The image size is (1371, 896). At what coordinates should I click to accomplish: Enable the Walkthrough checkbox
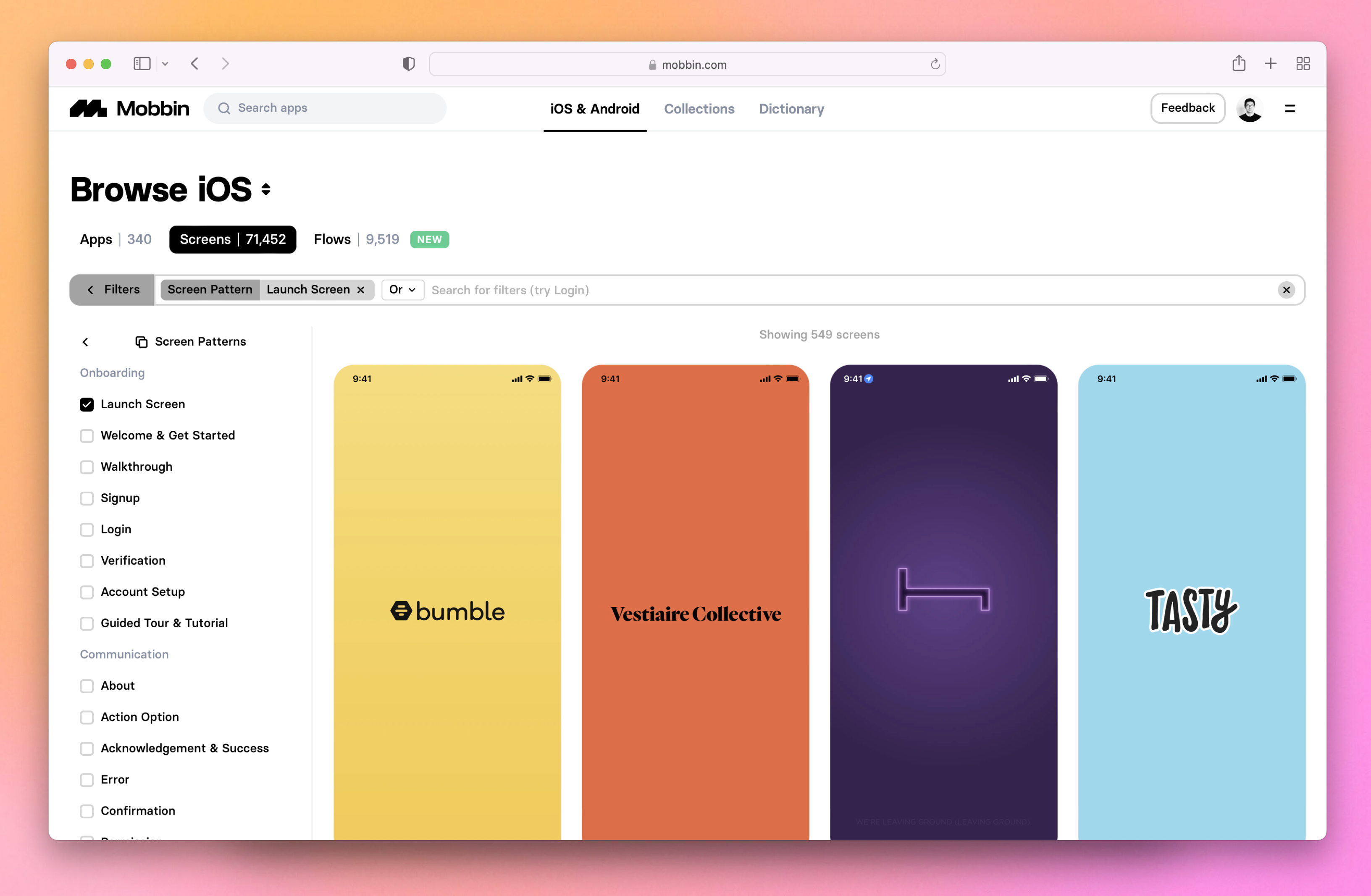[87, 467]
